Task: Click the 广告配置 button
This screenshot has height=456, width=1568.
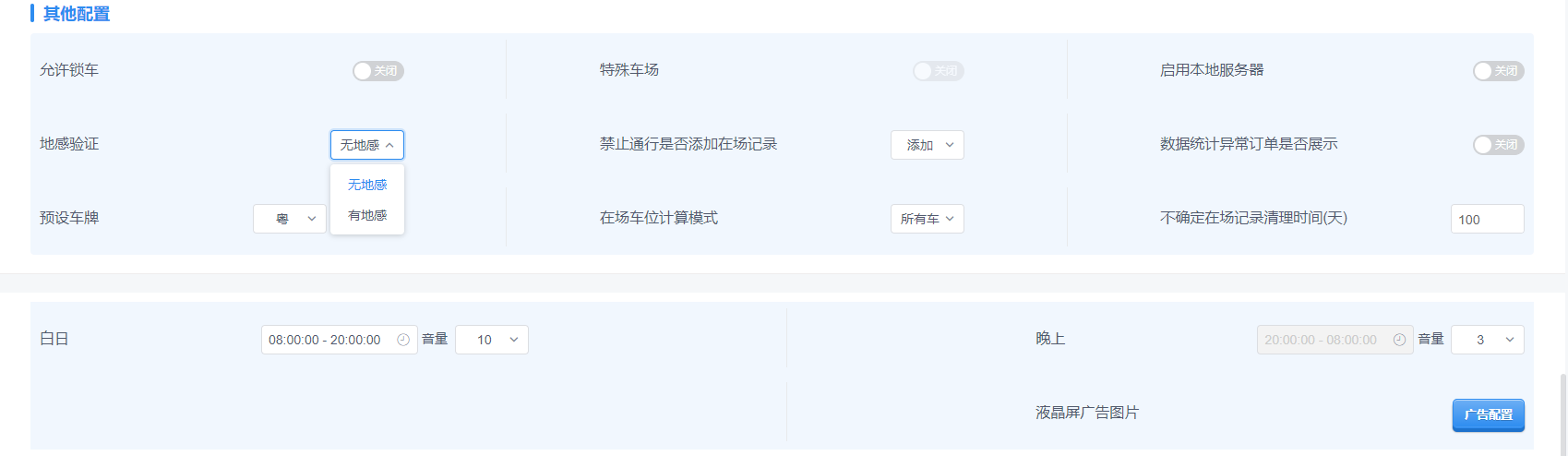Action: pyautogui.click(x=1489, y=414)
